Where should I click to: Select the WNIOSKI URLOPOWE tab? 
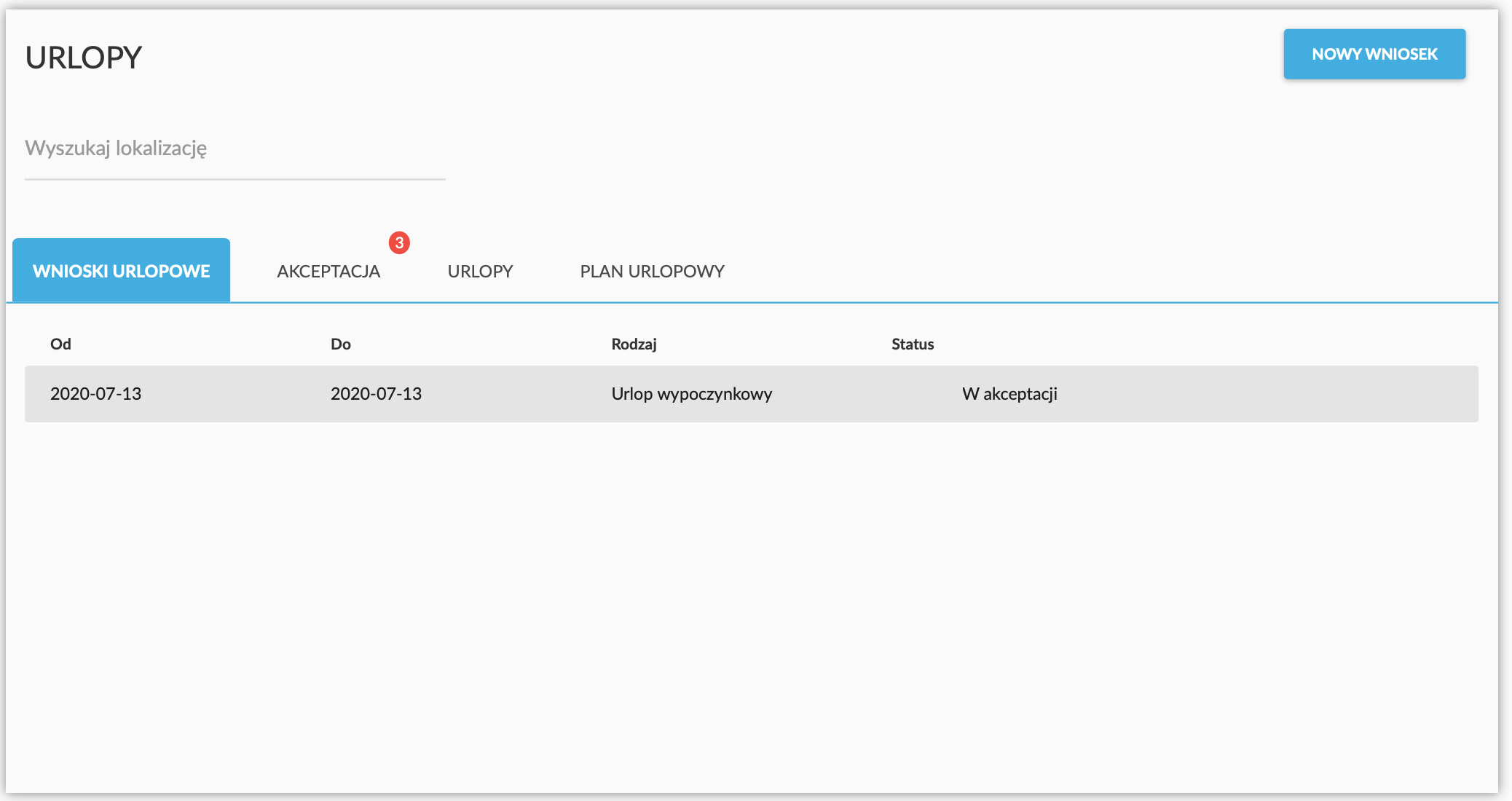tap(121, 271)
